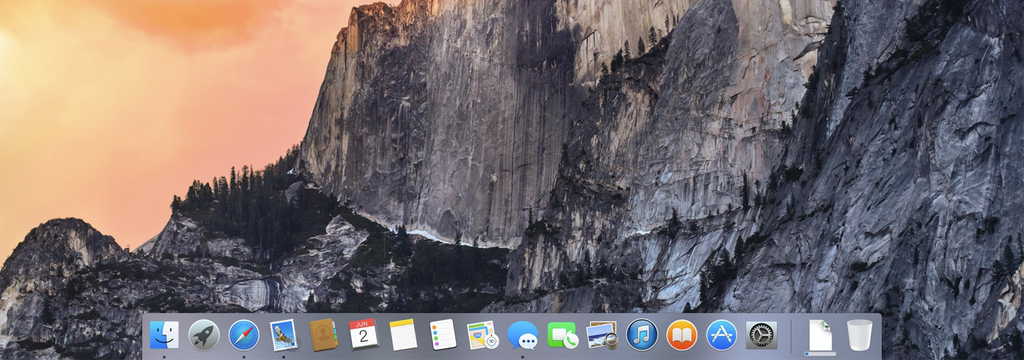Open Messages blue speech bubble icon

[x=522, y=335]
